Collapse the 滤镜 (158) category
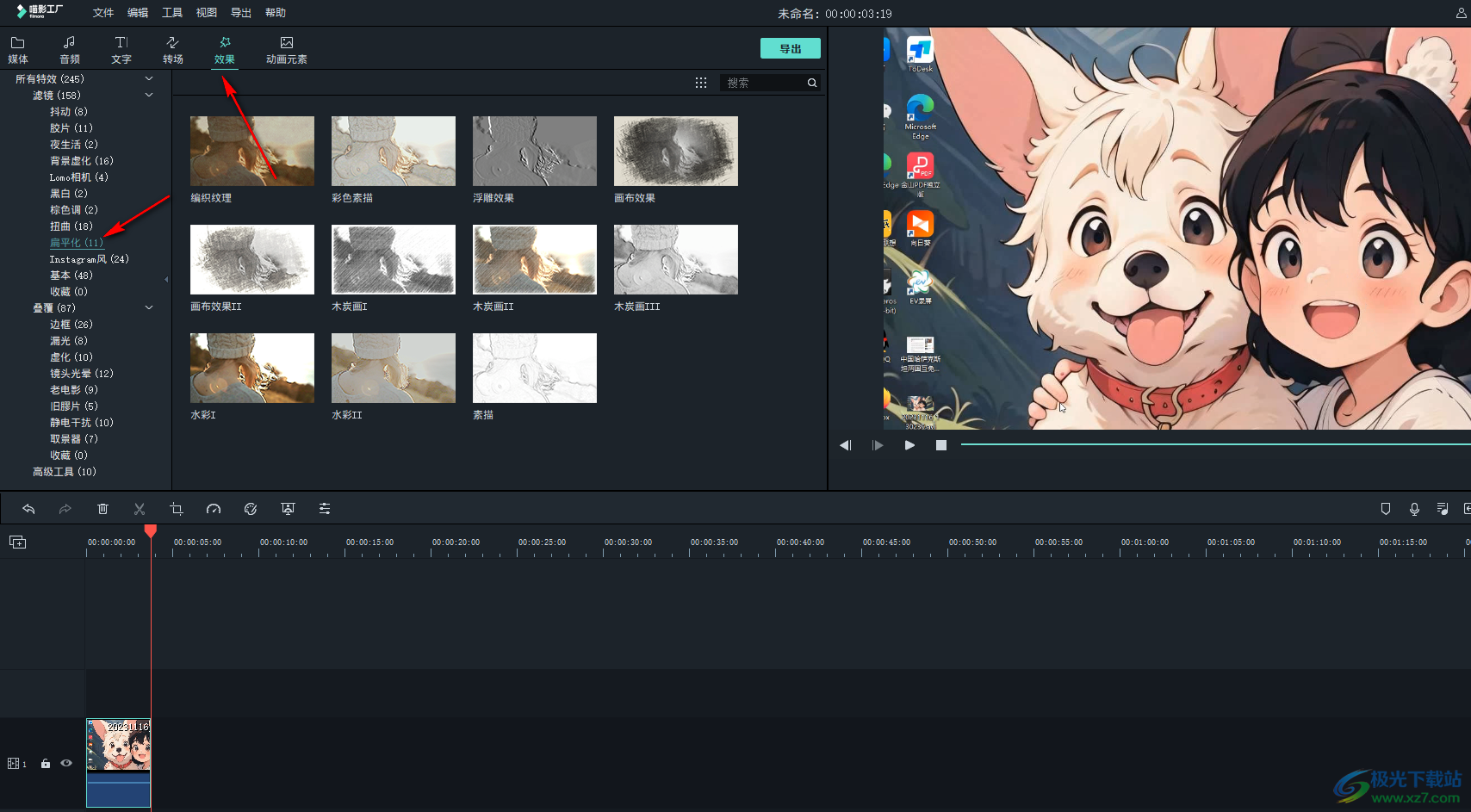Screen dimensions: 1471x812 (149, 95)
